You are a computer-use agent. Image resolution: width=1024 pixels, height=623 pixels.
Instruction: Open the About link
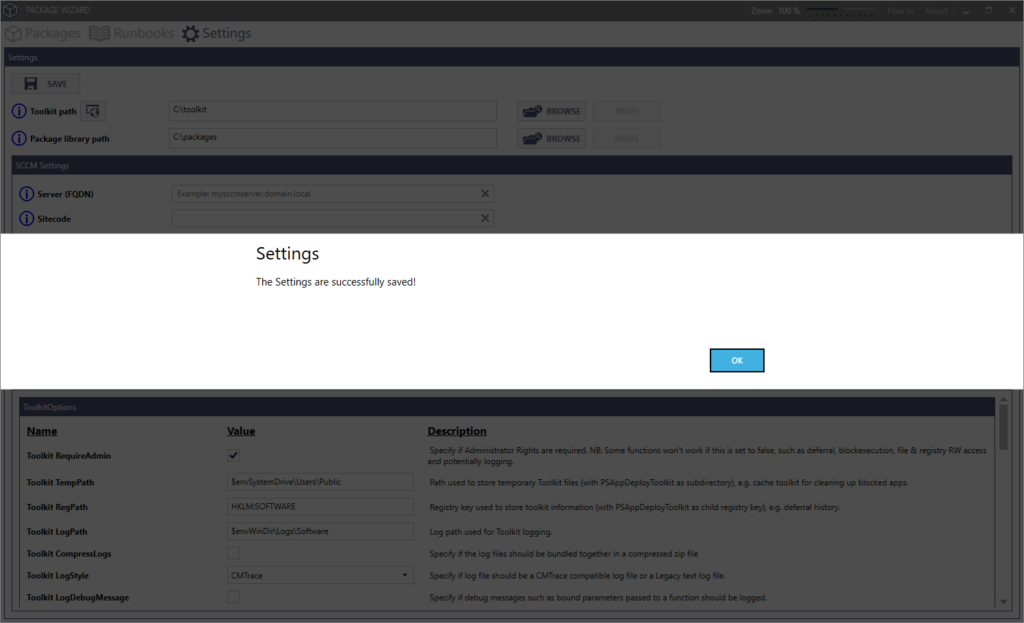936,11
